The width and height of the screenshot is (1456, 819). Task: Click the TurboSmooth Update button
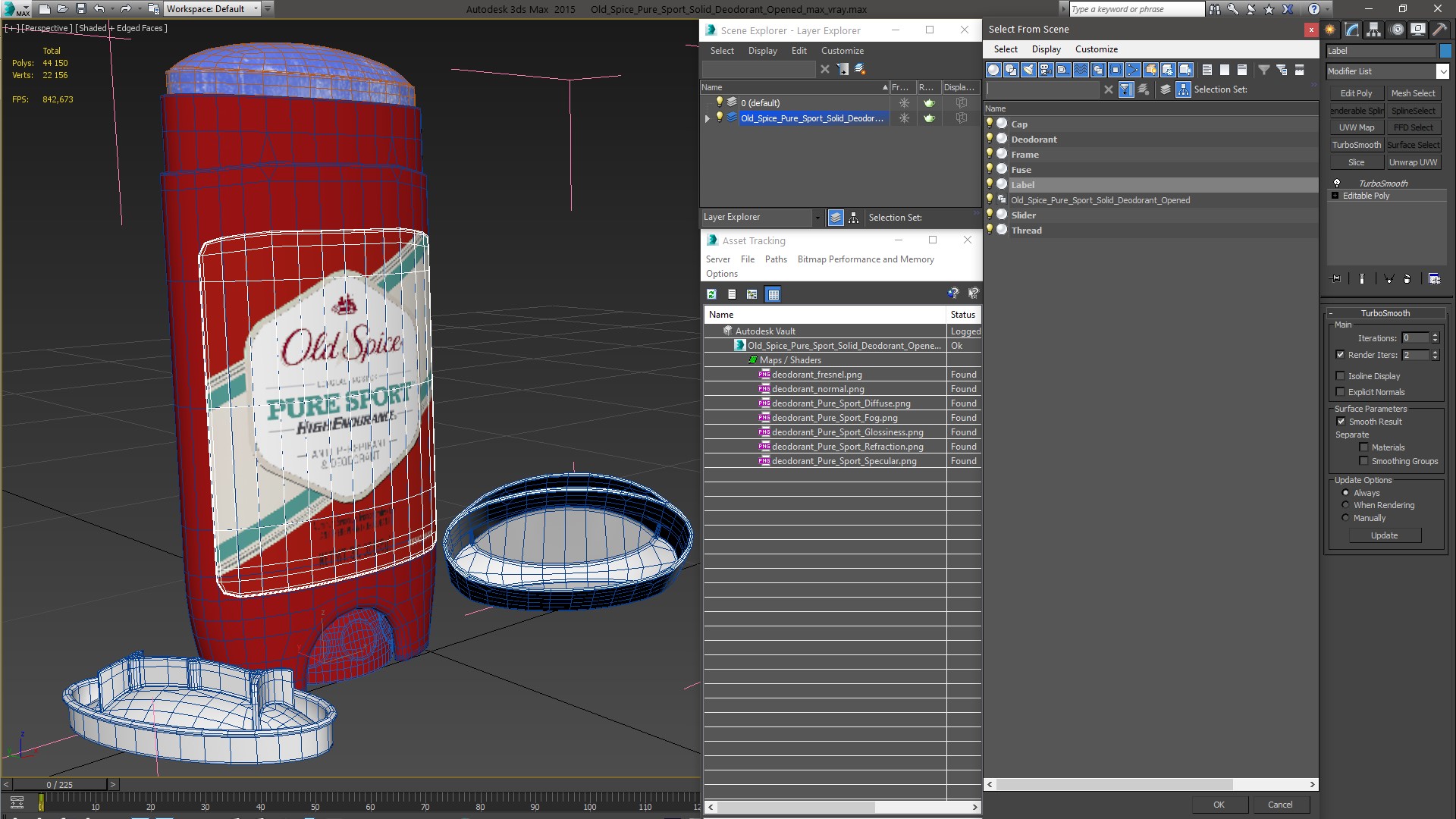[x=1385, y=535]
